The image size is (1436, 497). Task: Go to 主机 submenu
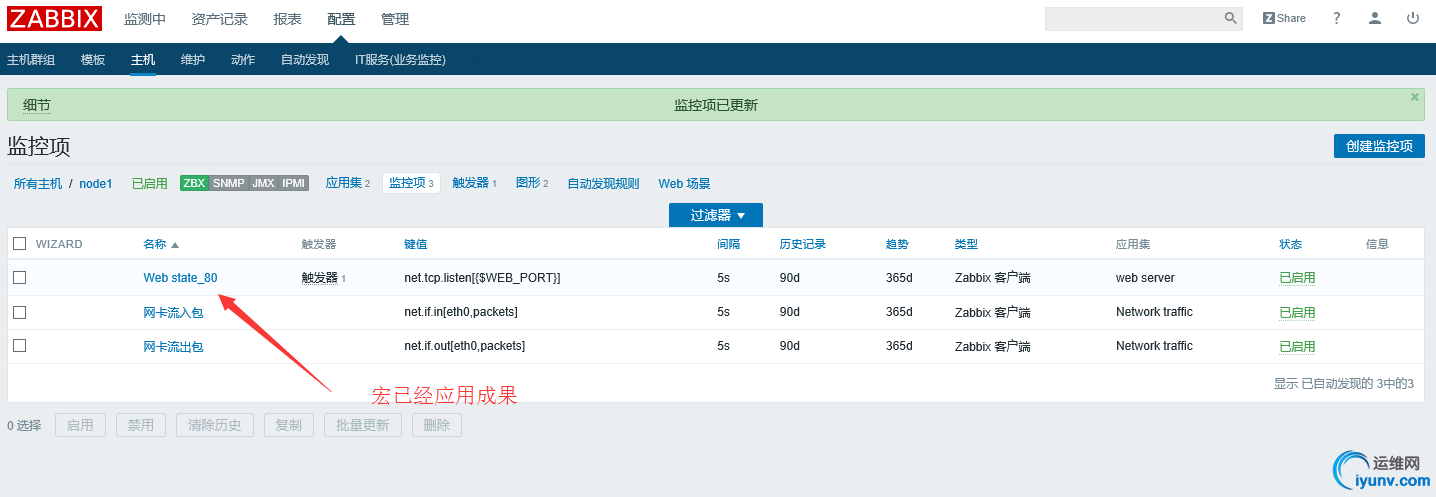click(143, 59)
